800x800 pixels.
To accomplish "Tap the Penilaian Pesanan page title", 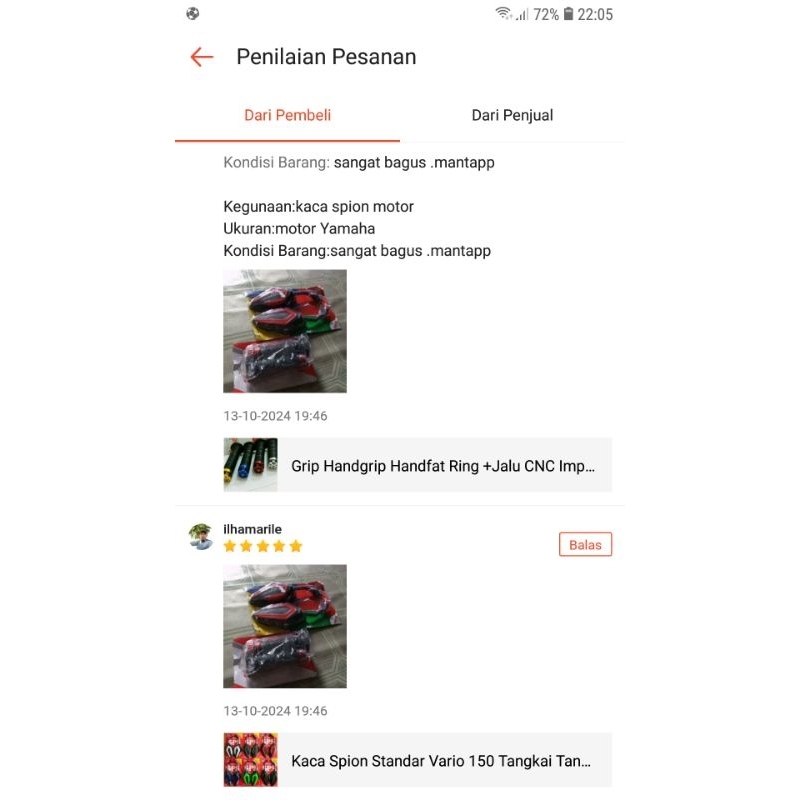I will pyautogui.click(x=326, y=57).
